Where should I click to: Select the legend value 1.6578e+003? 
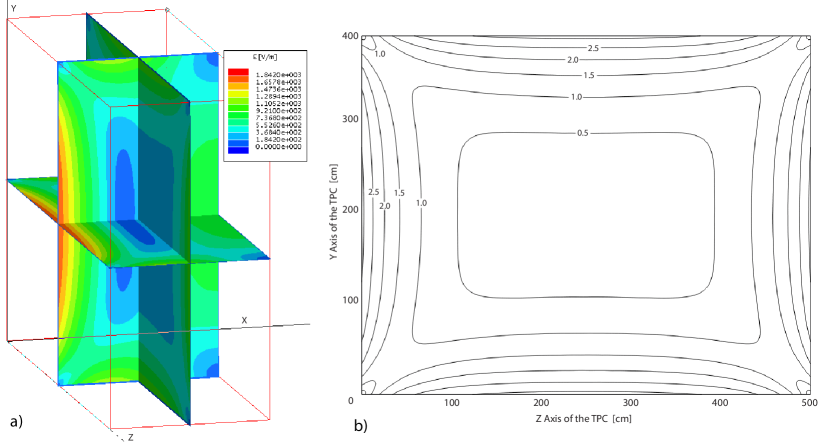(x=279, y=82)
